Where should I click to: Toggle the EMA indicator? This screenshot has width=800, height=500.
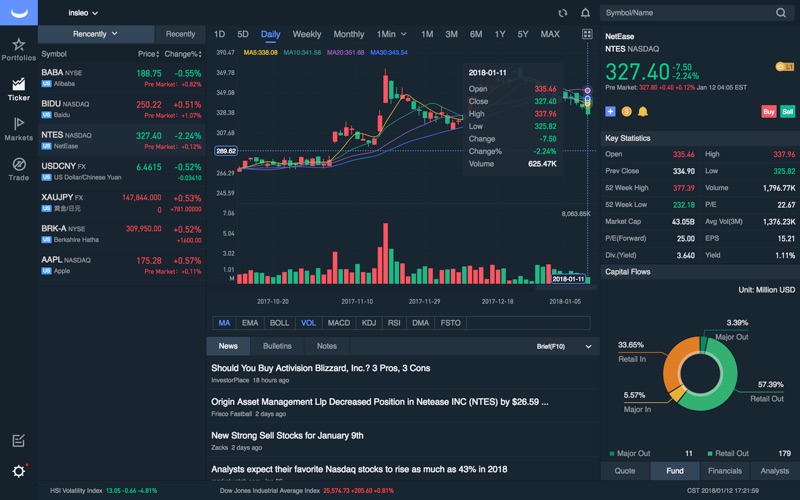point(249,323)
